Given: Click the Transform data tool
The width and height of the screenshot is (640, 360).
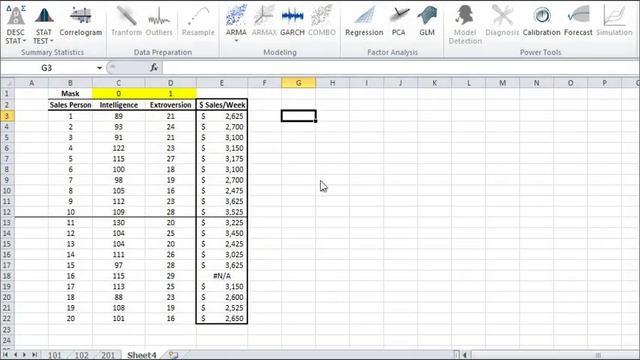Looking at the screenshot, I should 127,21.
